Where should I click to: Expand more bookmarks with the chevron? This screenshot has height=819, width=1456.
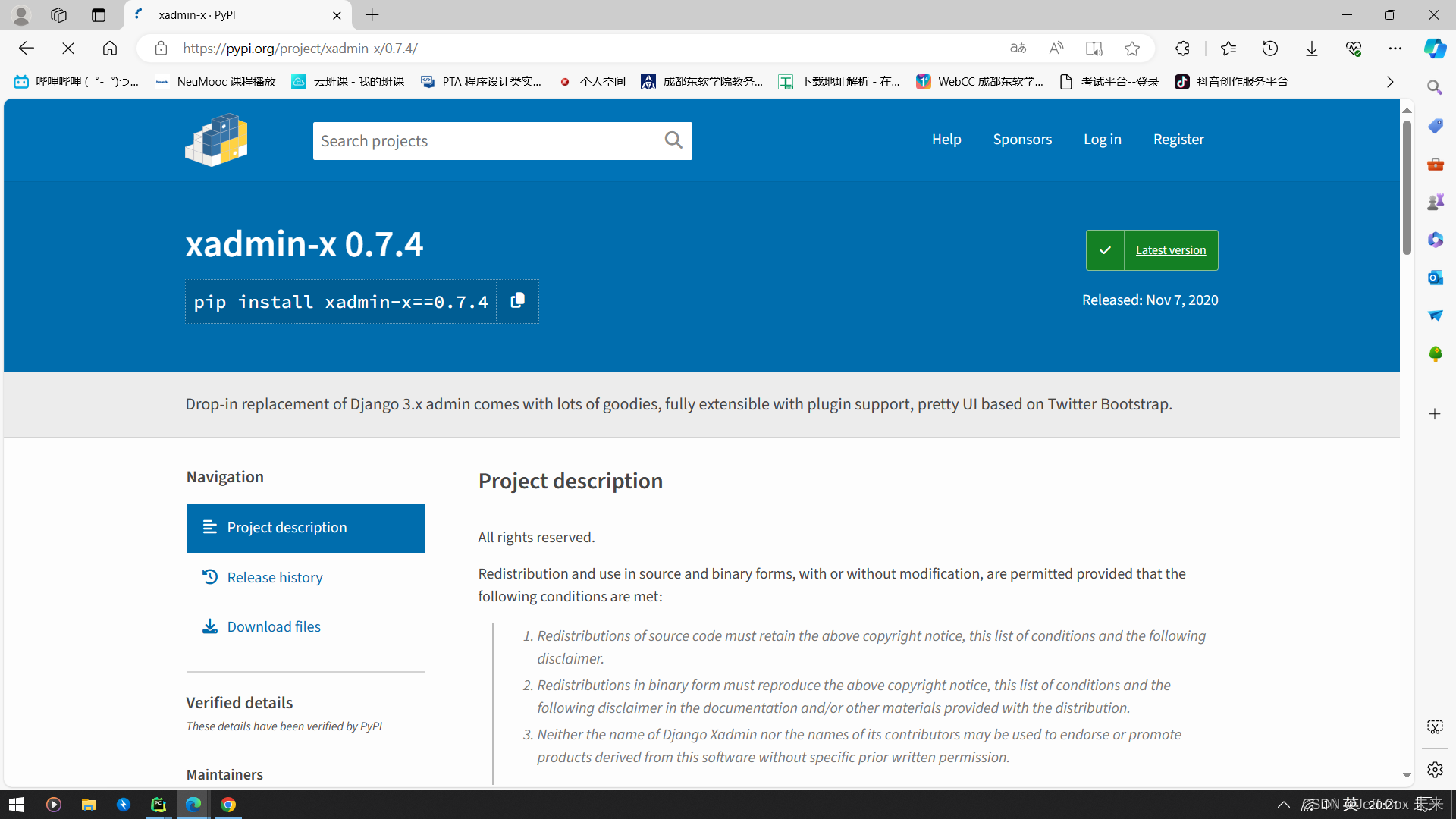(1389, 81)
